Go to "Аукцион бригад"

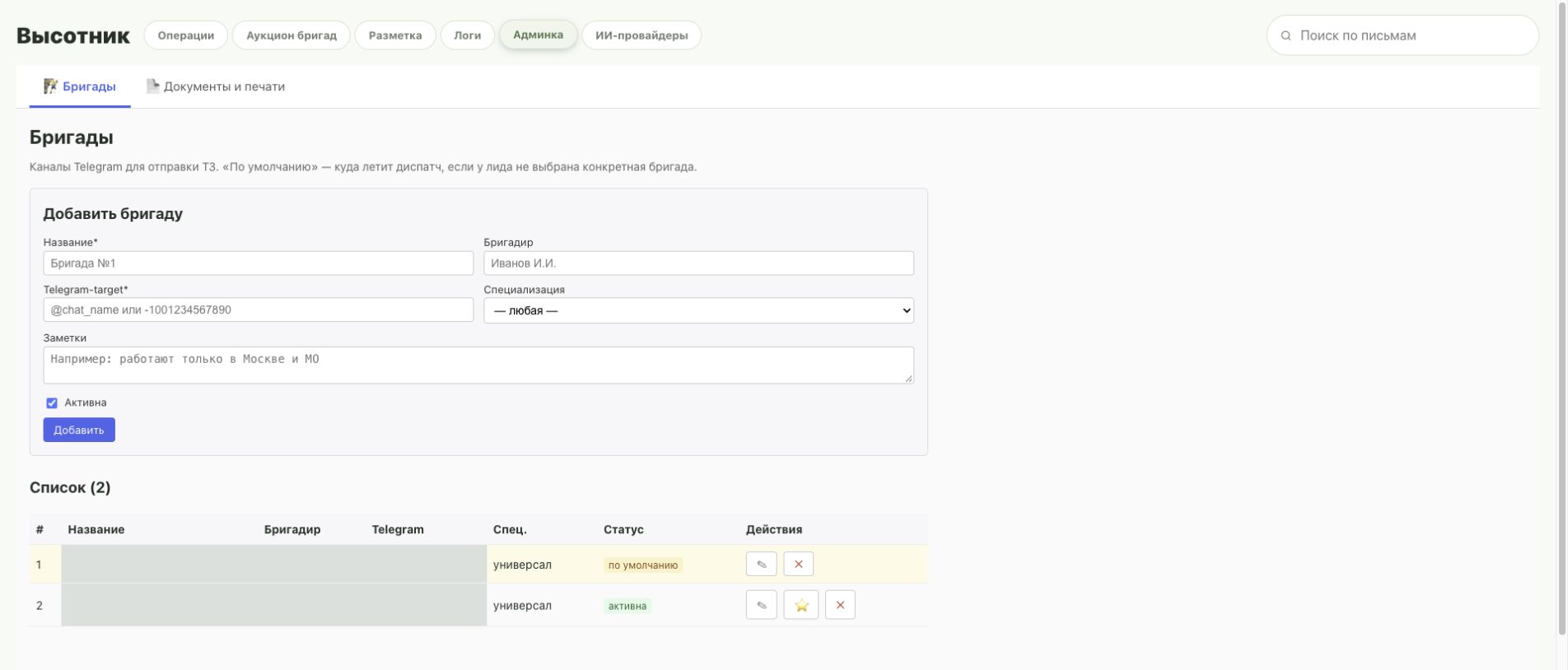(292, 35)
